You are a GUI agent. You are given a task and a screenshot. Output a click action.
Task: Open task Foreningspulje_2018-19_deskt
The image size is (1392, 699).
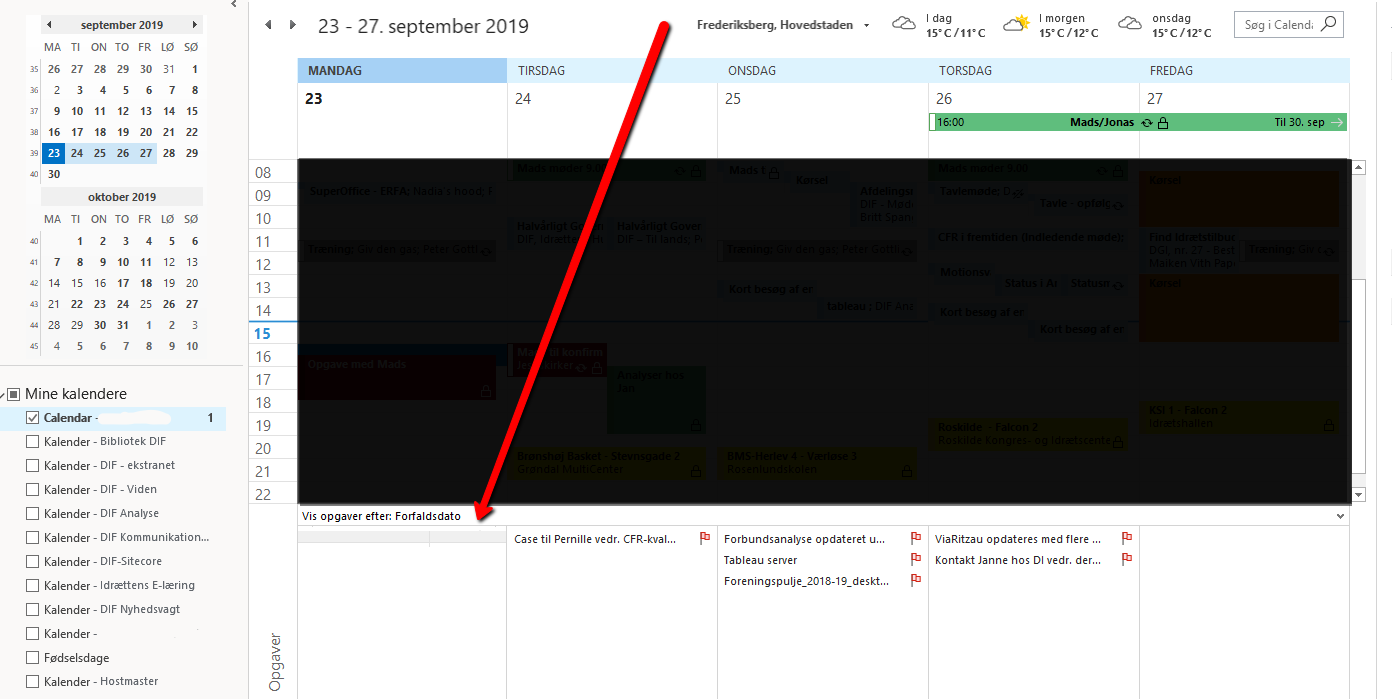807,581
